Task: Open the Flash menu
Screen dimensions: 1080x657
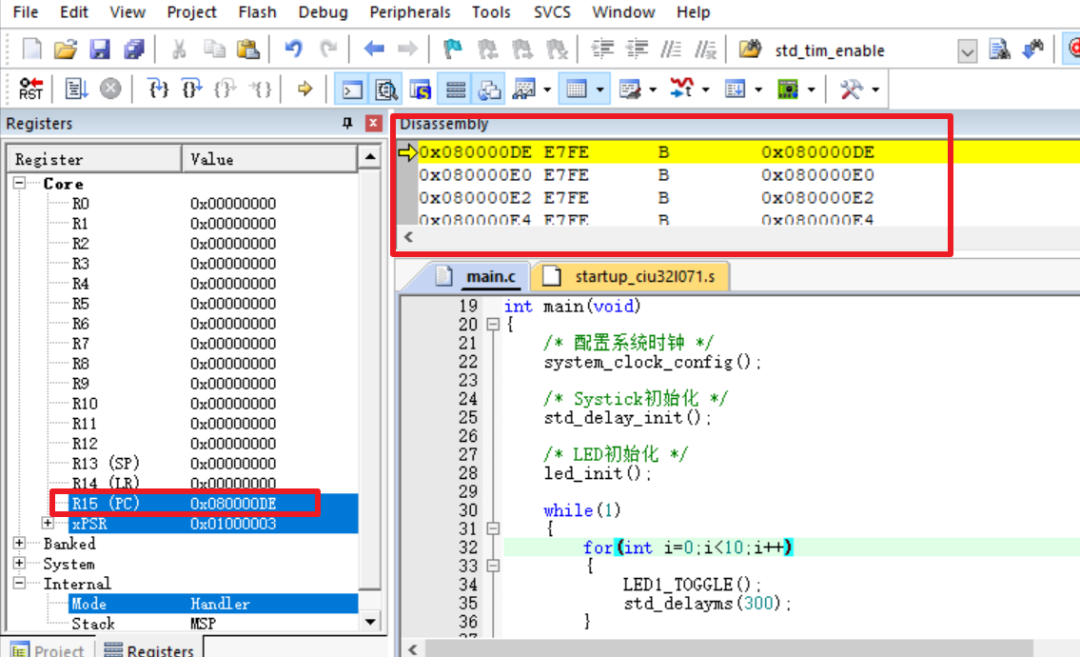Action: (x=257, y=12)
